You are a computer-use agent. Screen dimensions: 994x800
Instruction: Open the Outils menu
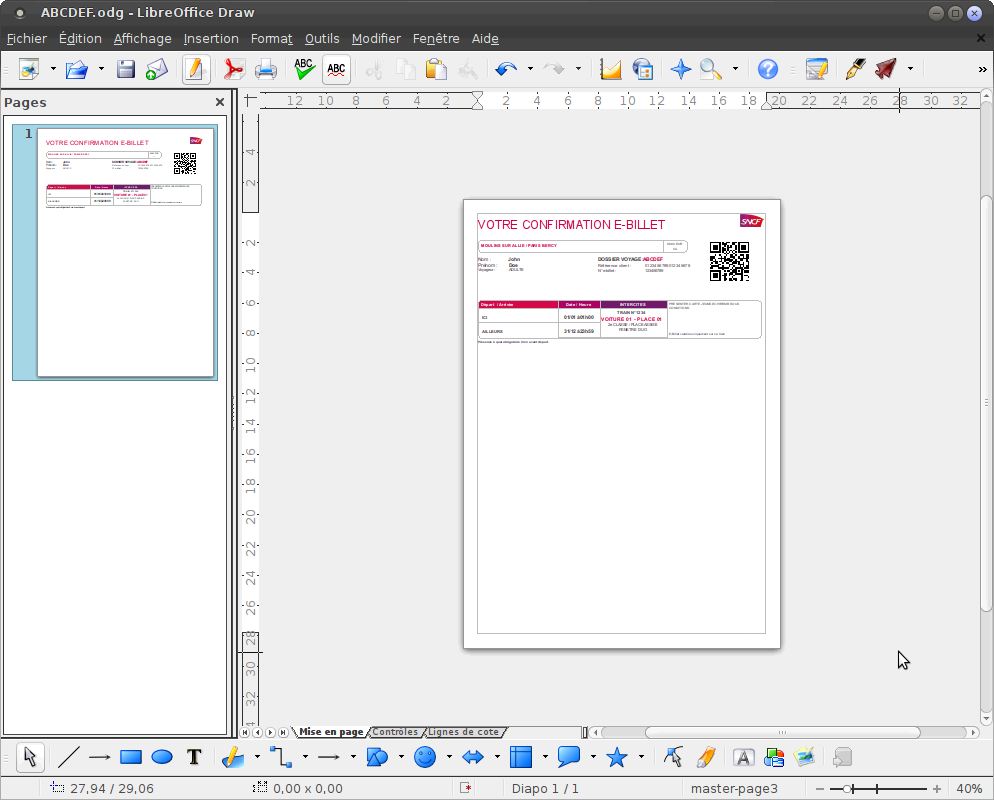coord(322,39)
